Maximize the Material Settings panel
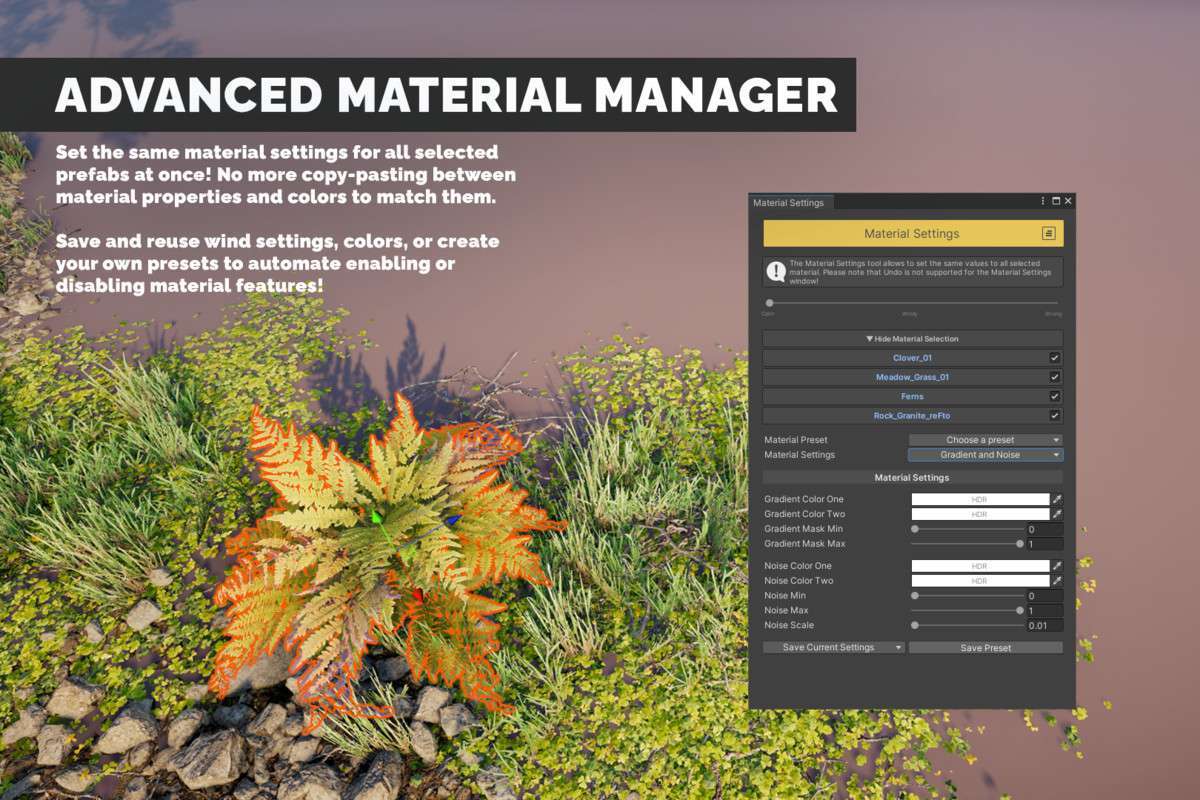Screen dimensions: 1200x800 coord(1055,201)
